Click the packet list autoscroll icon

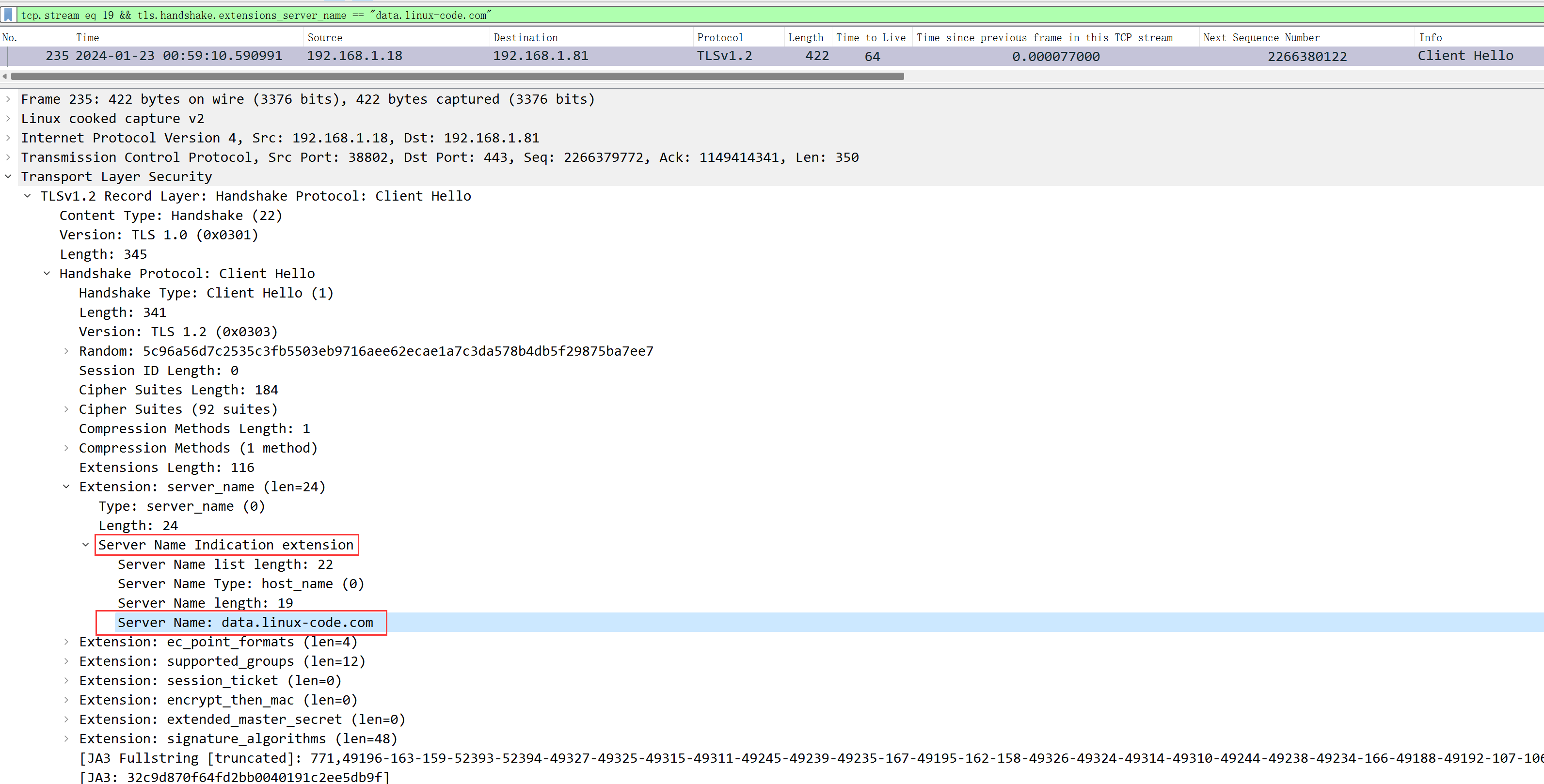pos(8,12)
